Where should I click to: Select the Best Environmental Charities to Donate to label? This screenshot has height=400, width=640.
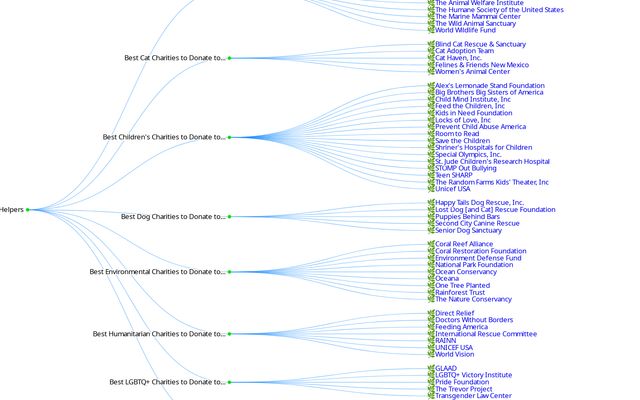157,271
